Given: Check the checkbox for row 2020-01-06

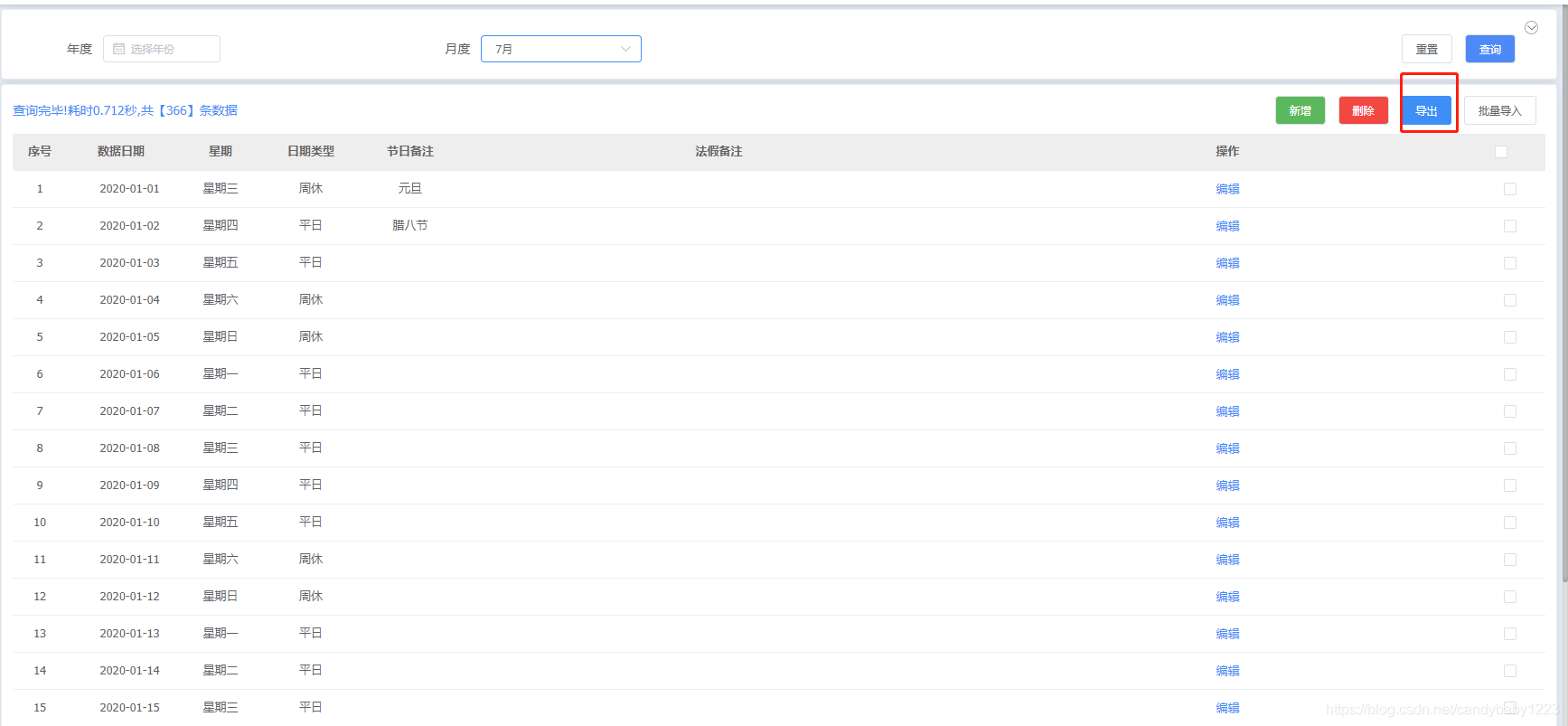Looking at the screenshot, I should [x=1509, y=374].
